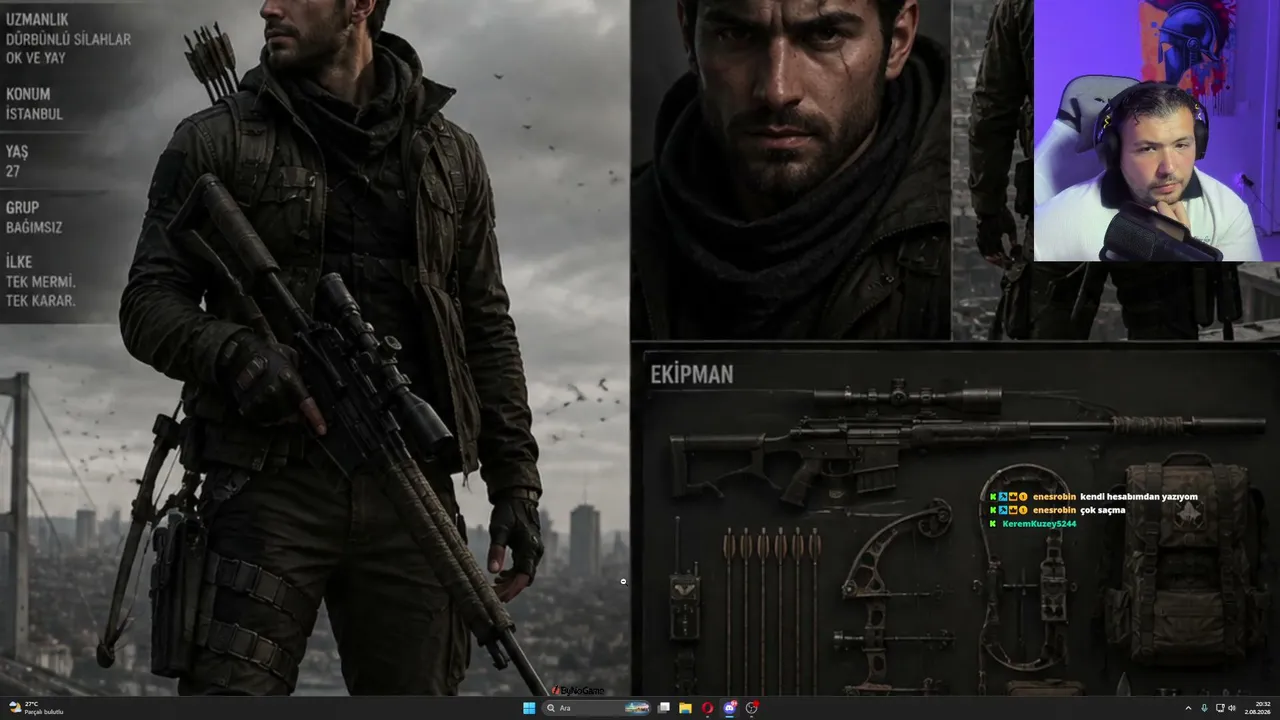Click the 'DÜRBÜNLÜ SİLAHLAR' text

[x=68, y=39]
